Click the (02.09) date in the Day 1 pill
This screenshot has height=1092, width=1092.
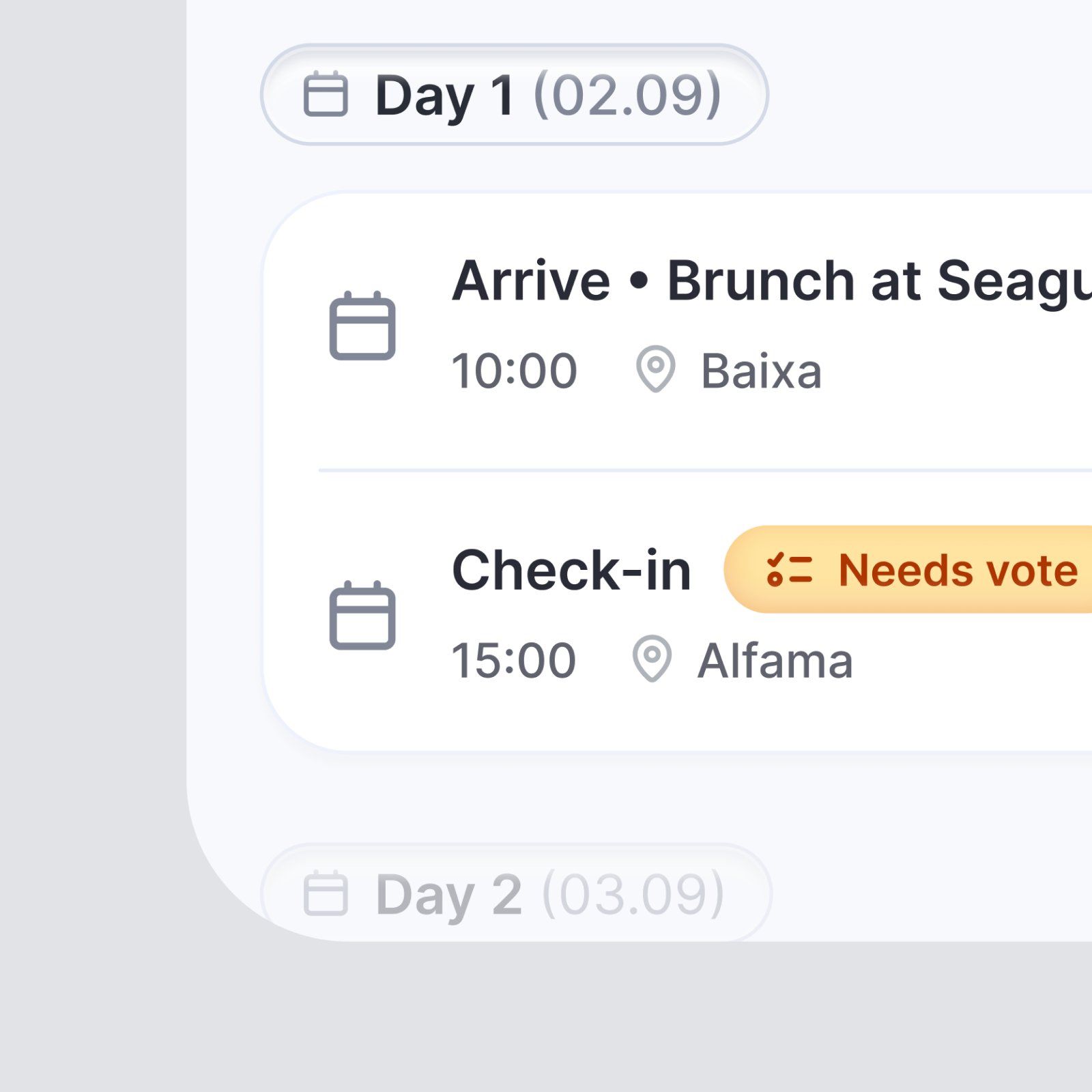(627, 95)
